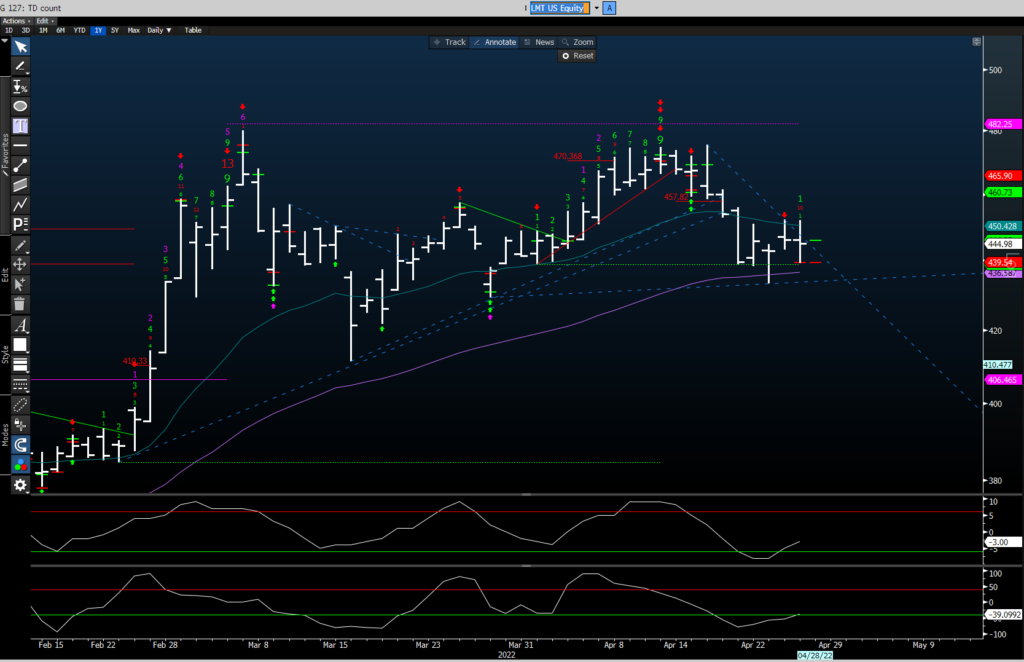Viewport: 1024px width, 662px height.
Task: Open the line thickness style selector
Action: [x=20, y=364]
